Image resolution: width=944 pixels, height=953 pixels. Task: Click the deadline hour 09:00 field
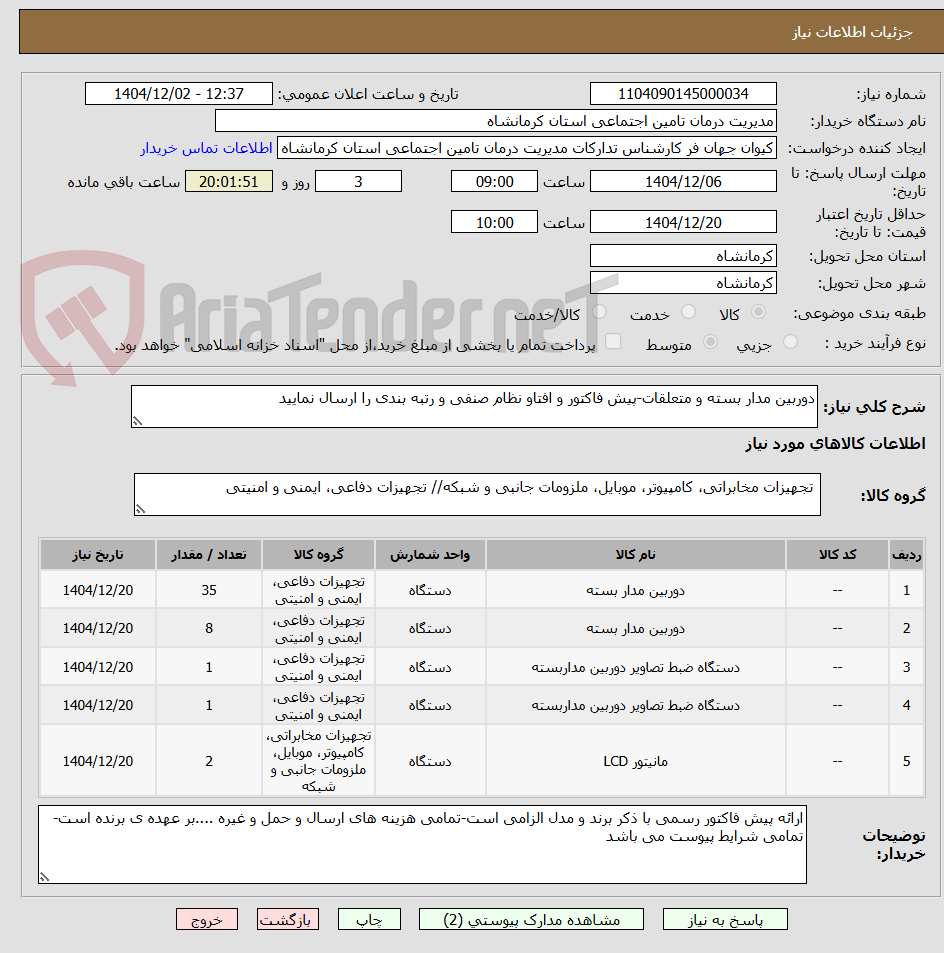click(x=494, y=181)
